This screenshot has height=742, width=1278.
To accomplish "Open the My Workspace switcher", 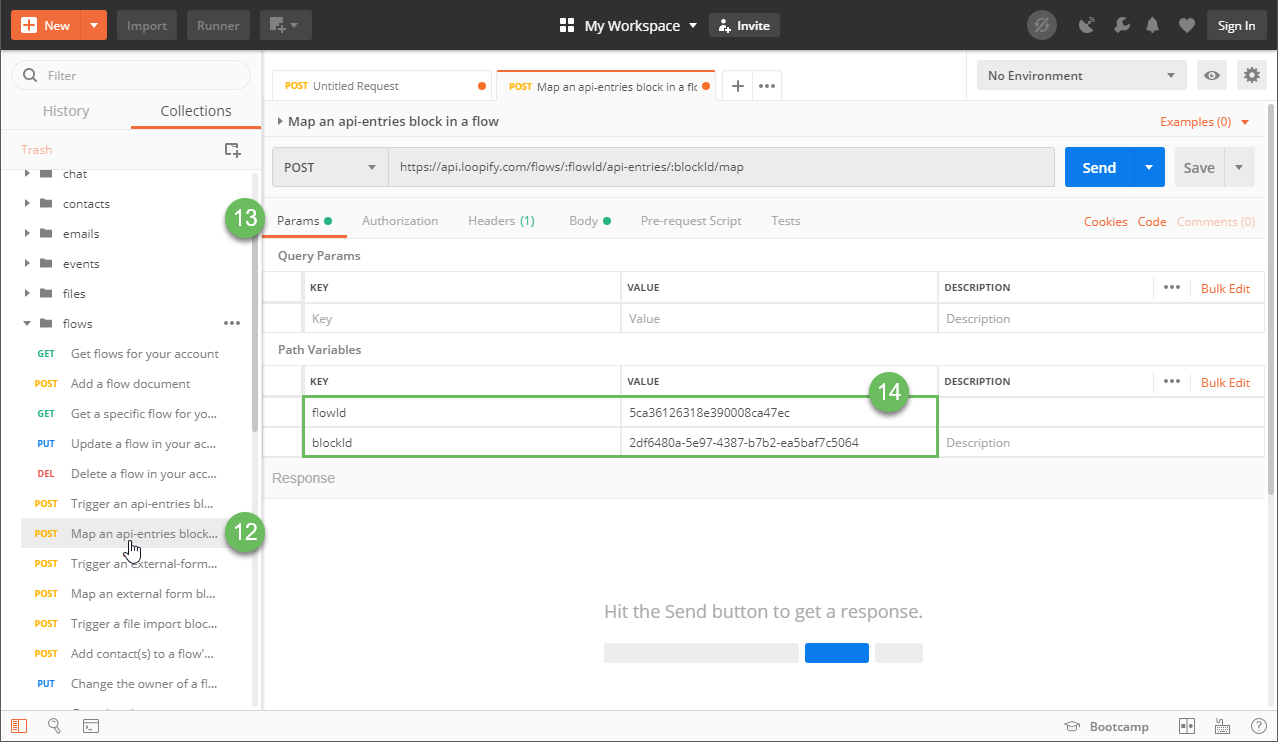I will (629, 26).
